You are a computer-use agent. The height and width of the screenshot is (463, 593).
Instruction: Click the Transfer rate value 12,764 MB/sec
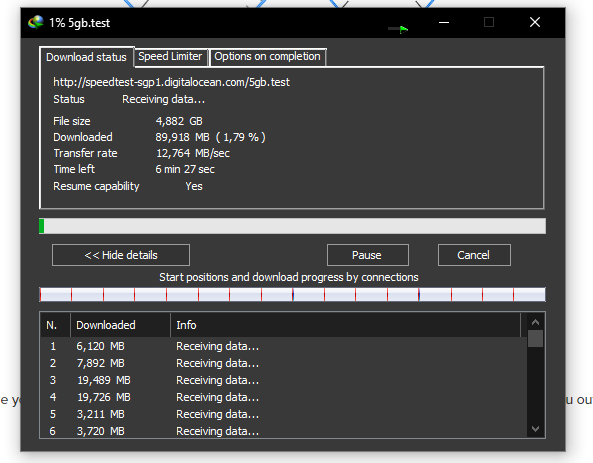193,153
